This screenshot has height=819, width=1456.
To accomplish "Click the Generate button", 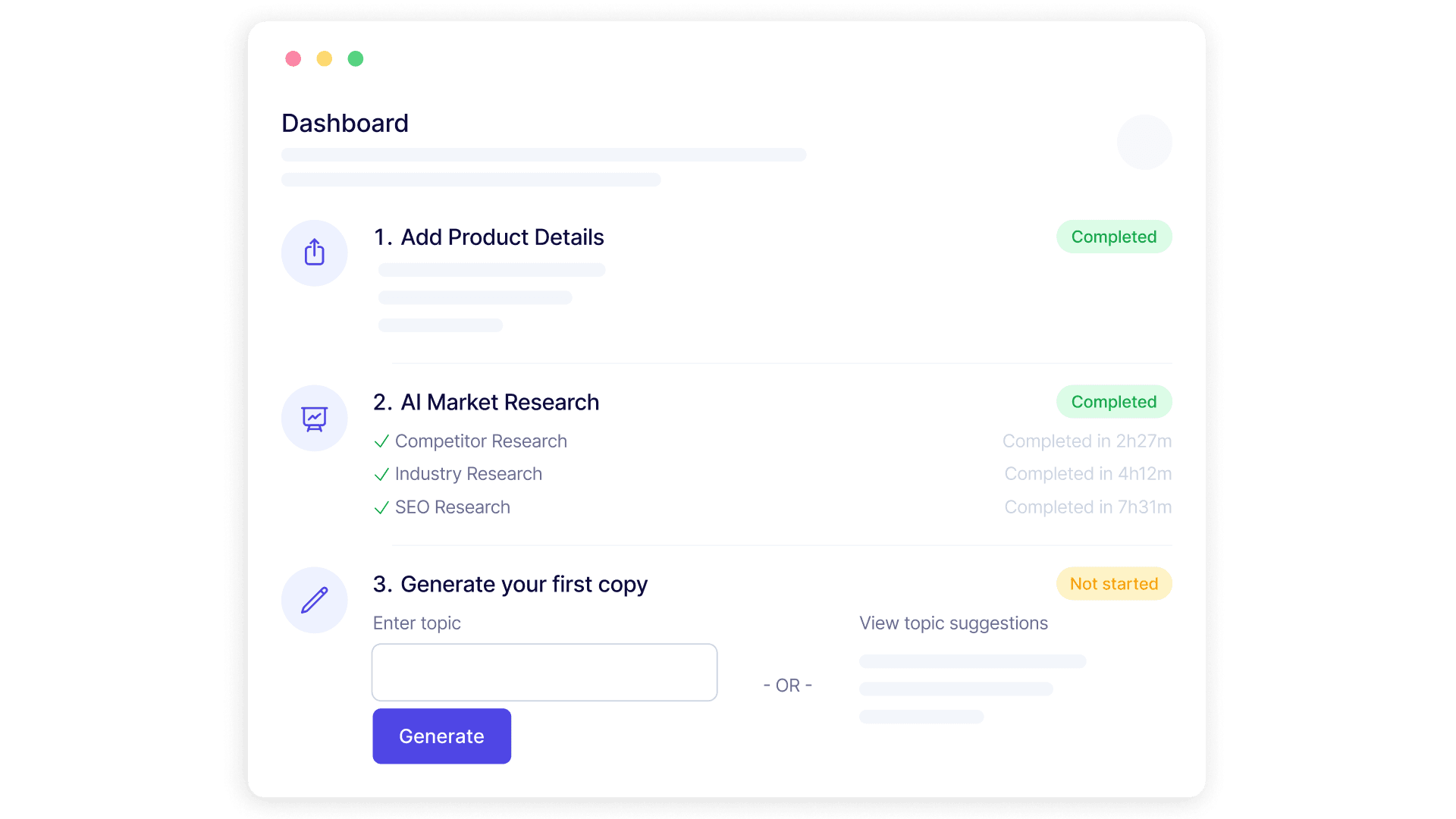I will [441, 736].
